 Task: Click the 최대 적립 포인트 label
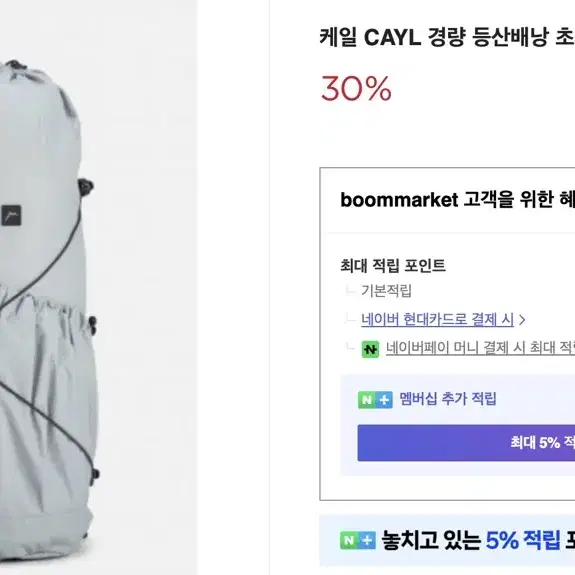pyautogui.click(x=393, y=265)
